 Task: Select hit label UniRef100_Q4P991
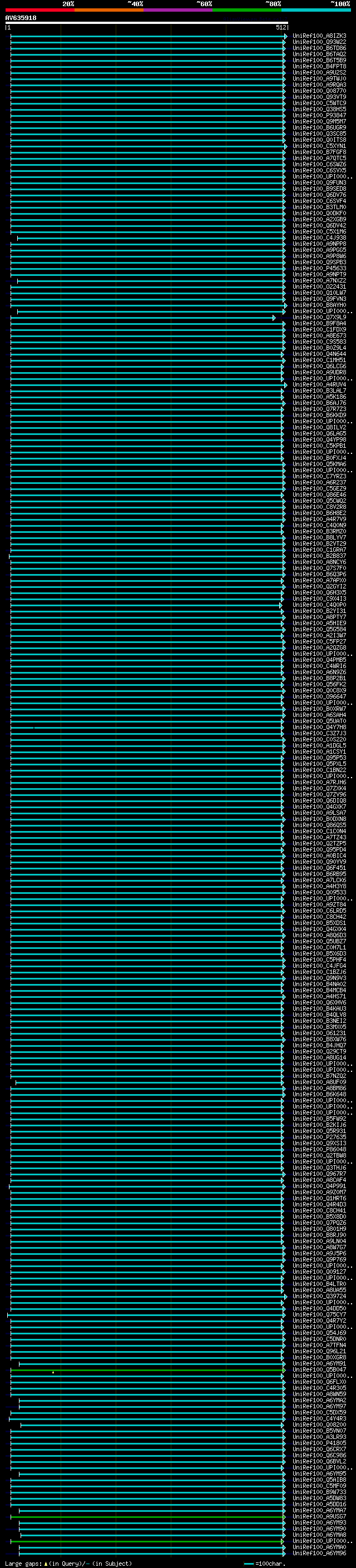point(319,1186)
